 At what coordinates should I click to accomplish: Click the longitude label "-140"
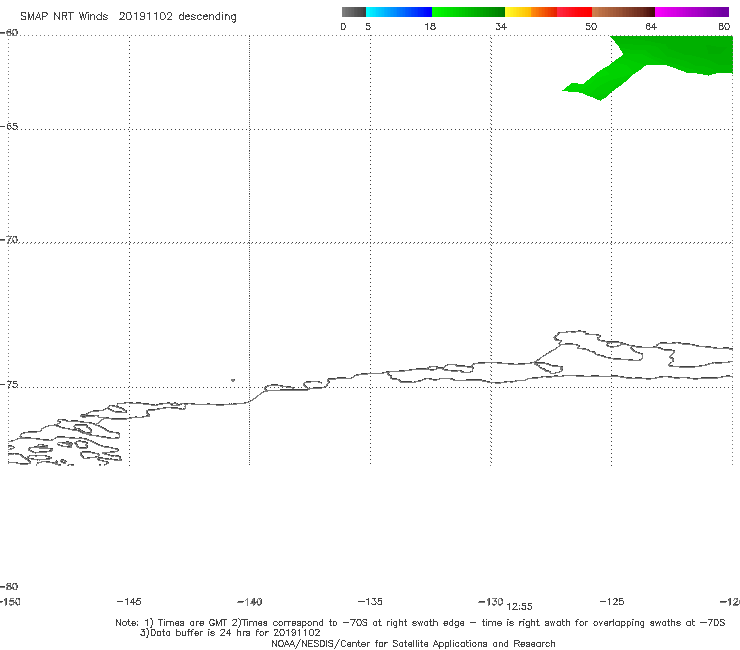click(250, 602)
